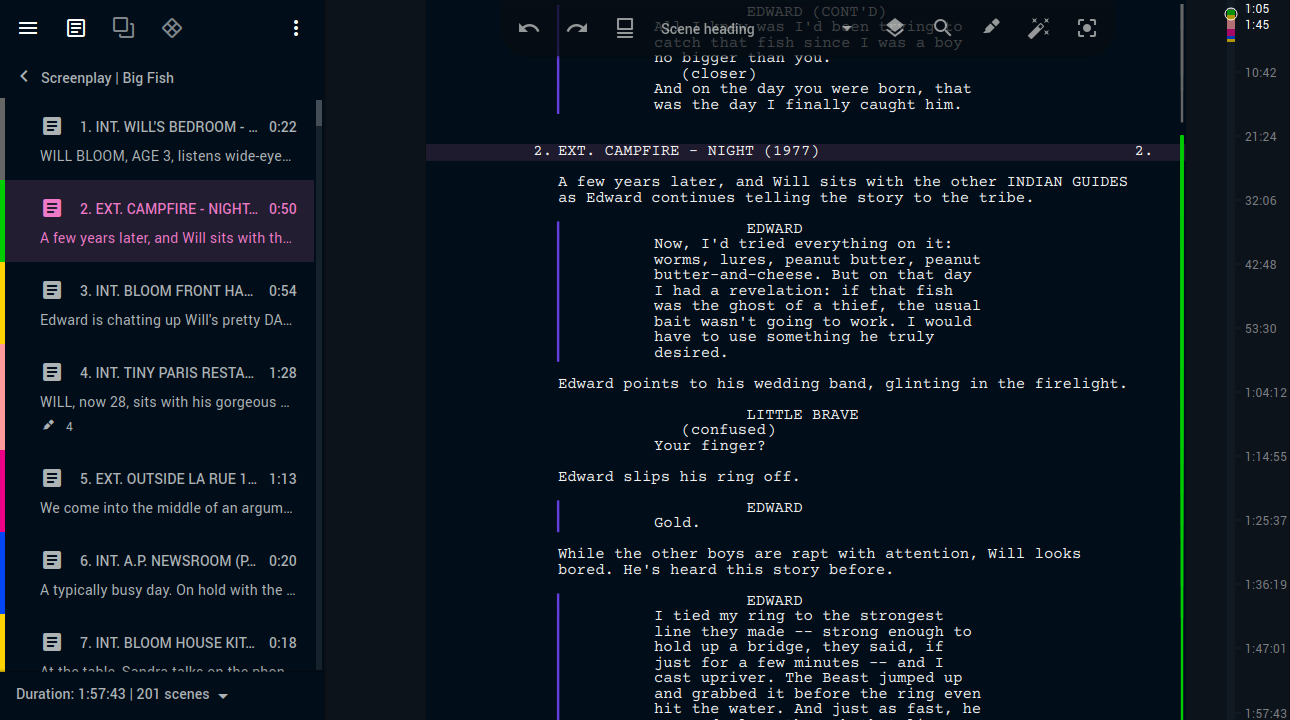Open the diamond-shaped structure view icon

[172, 28]
